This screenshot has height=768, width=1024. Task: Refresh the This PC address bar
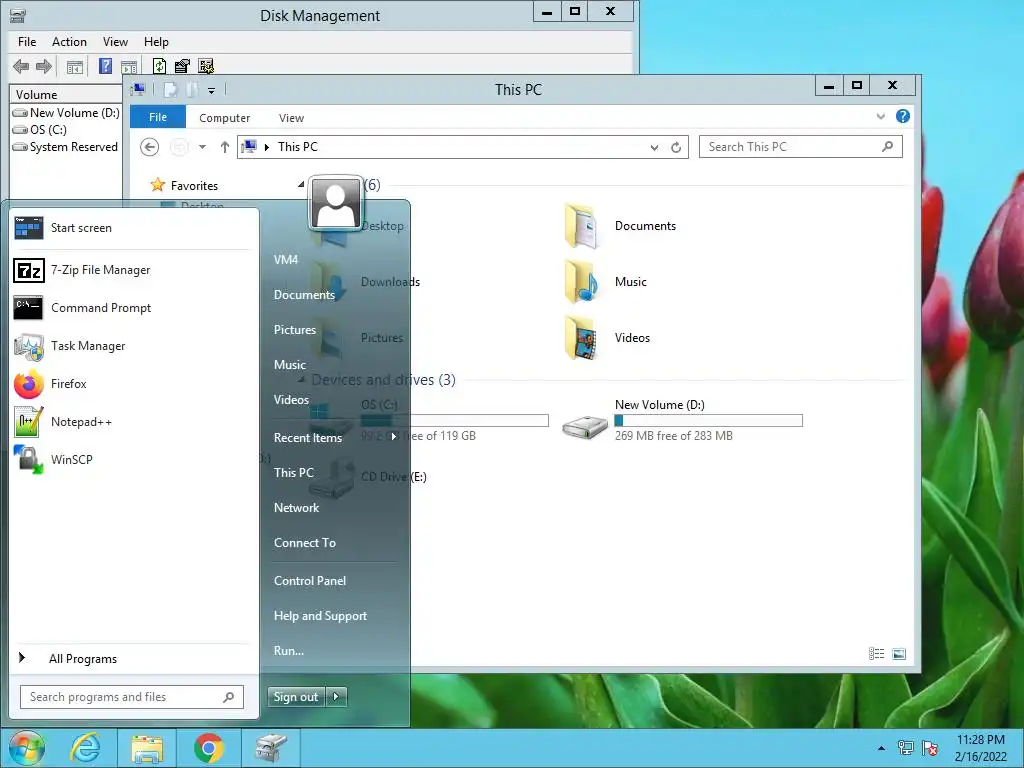(x=676, y=148)
